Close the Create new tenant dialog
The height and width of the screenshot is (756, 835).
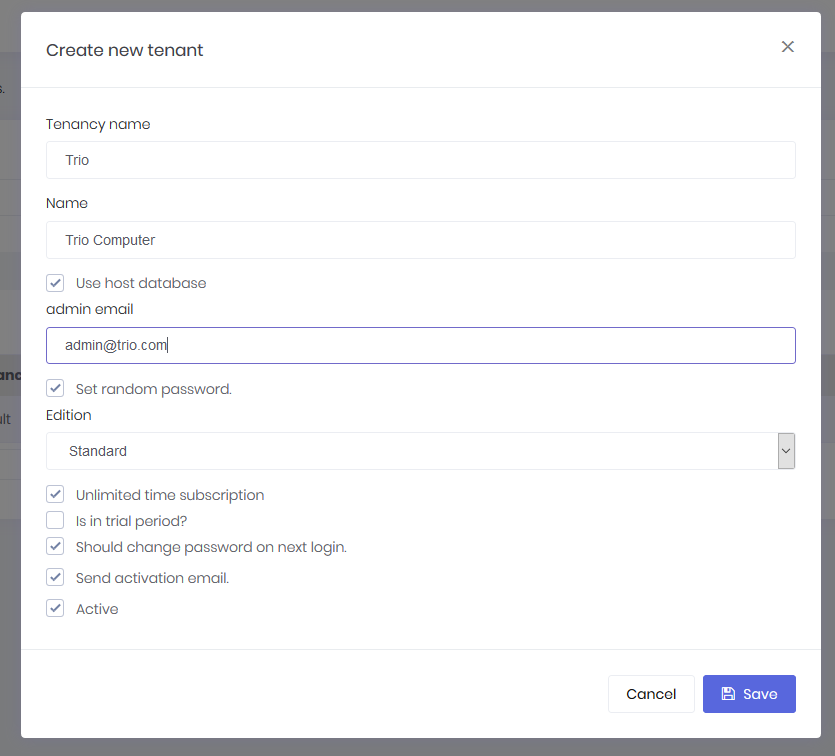787,47
